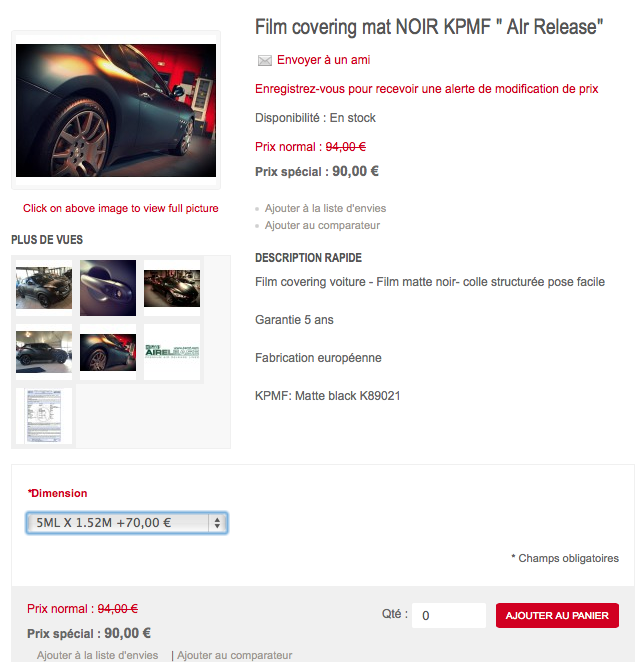Click the Qté quantity input field

pos(448,616)
